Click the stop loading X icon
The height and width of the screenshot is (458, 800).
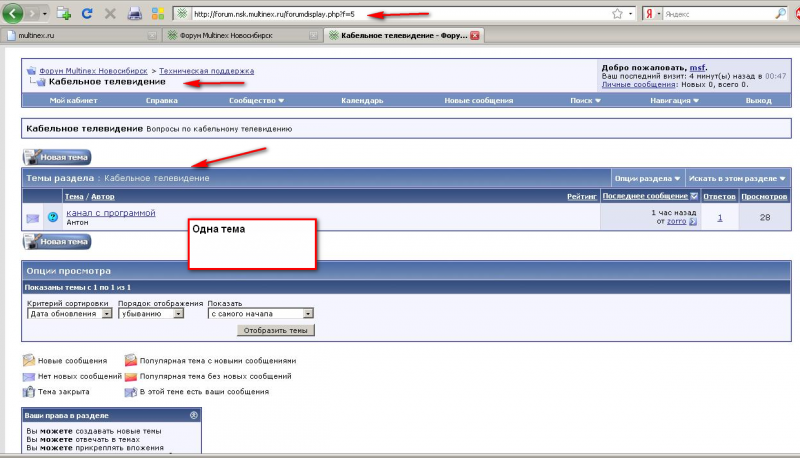110,14
